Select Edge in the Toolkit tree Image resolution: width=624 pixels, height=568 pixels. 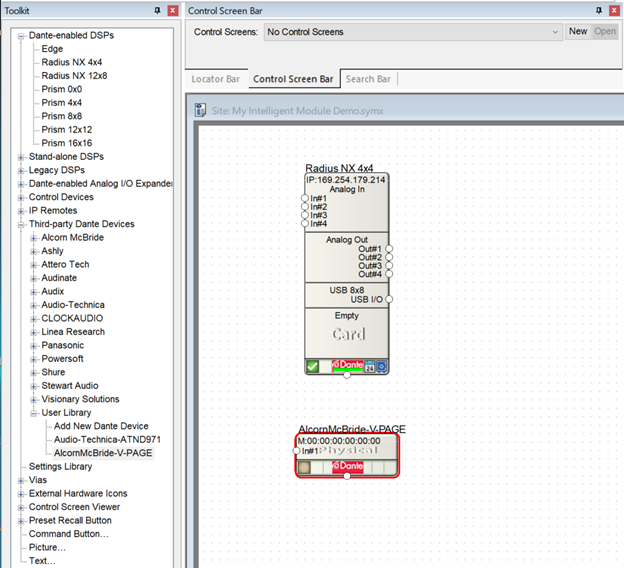[52, 49]
